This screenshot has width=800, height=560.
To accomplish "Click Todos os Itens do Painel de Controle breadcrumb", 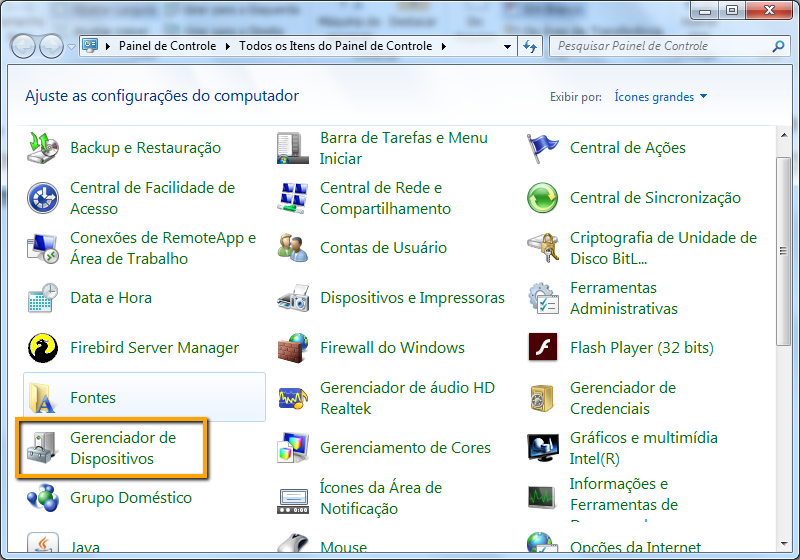I will point(336,46).
